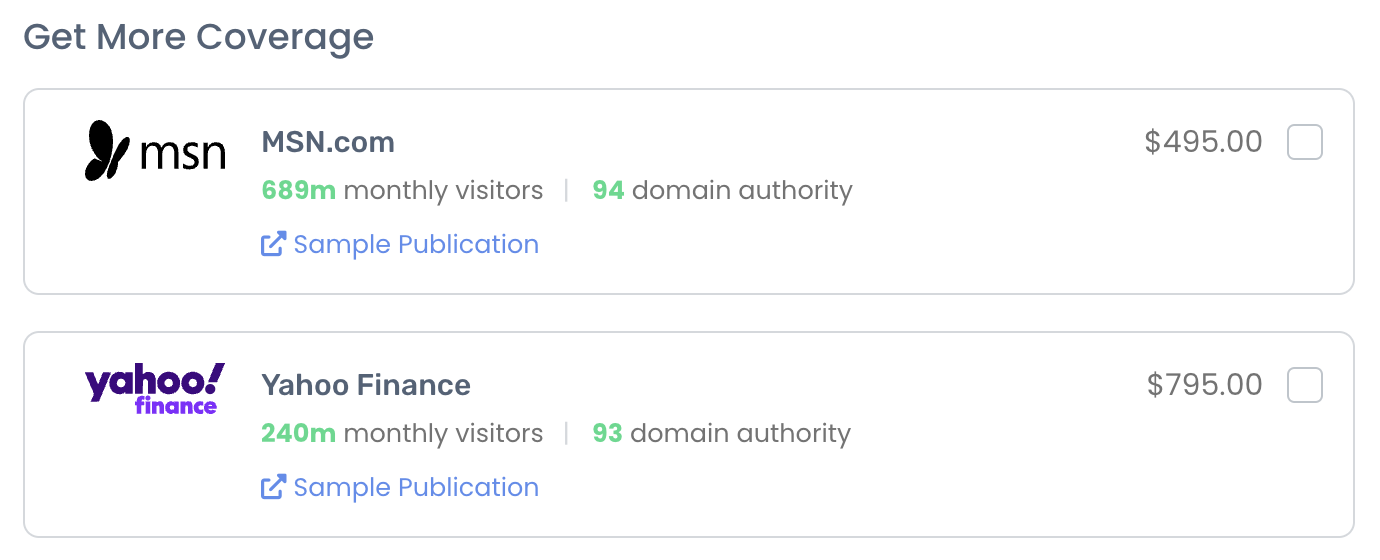This screenshot has height=560, width=1380.
Task: Open the Yahoo Finance Sample Publication link
Action: click(x=416, y=487)
